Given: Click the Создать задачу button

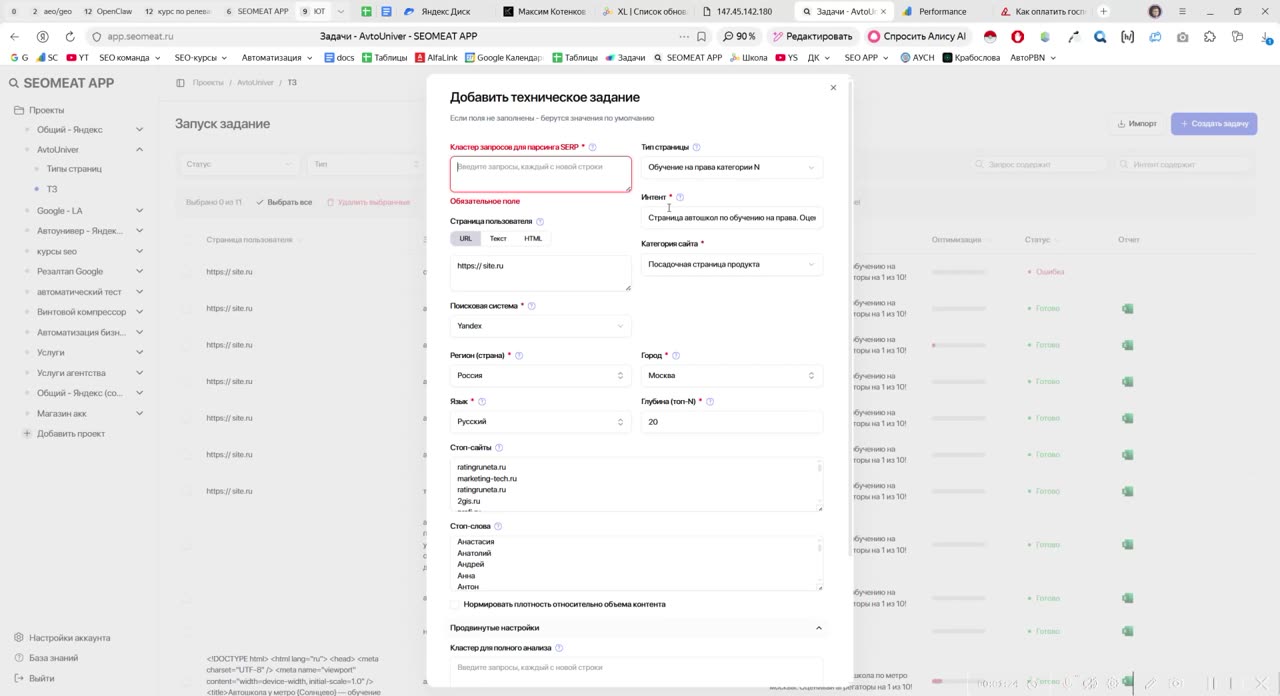Looking at the screenshot, I should point(1214,124).
